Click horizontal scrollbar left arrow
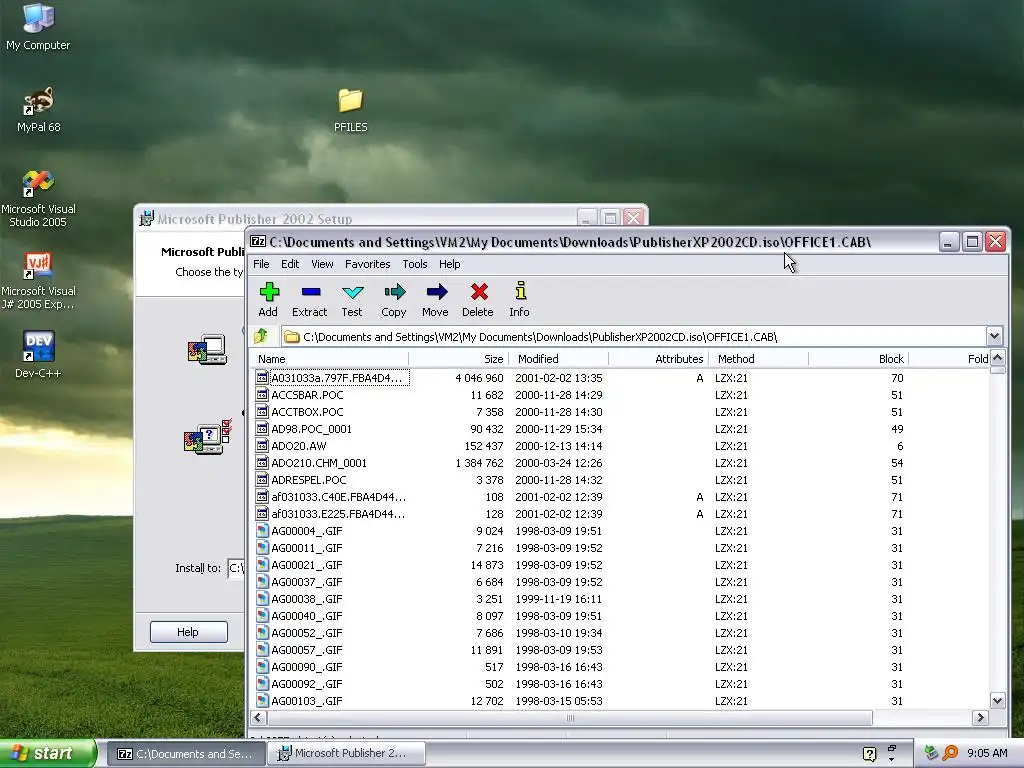 tap(258, 718)
